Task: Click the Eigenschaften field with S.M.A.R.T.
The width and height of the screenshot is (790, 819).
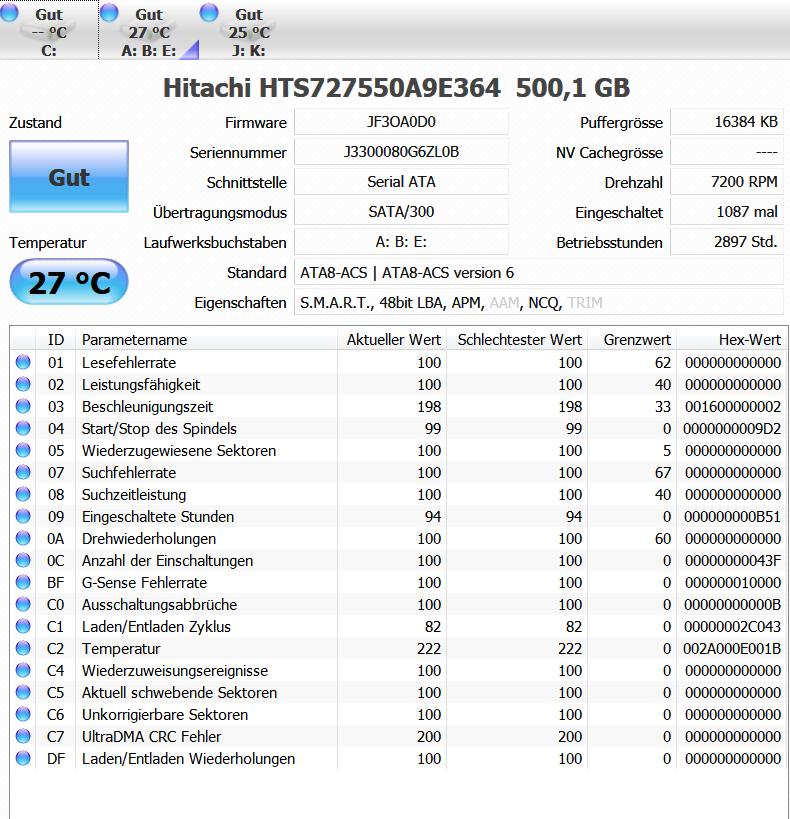Action: tap(539, 302)
